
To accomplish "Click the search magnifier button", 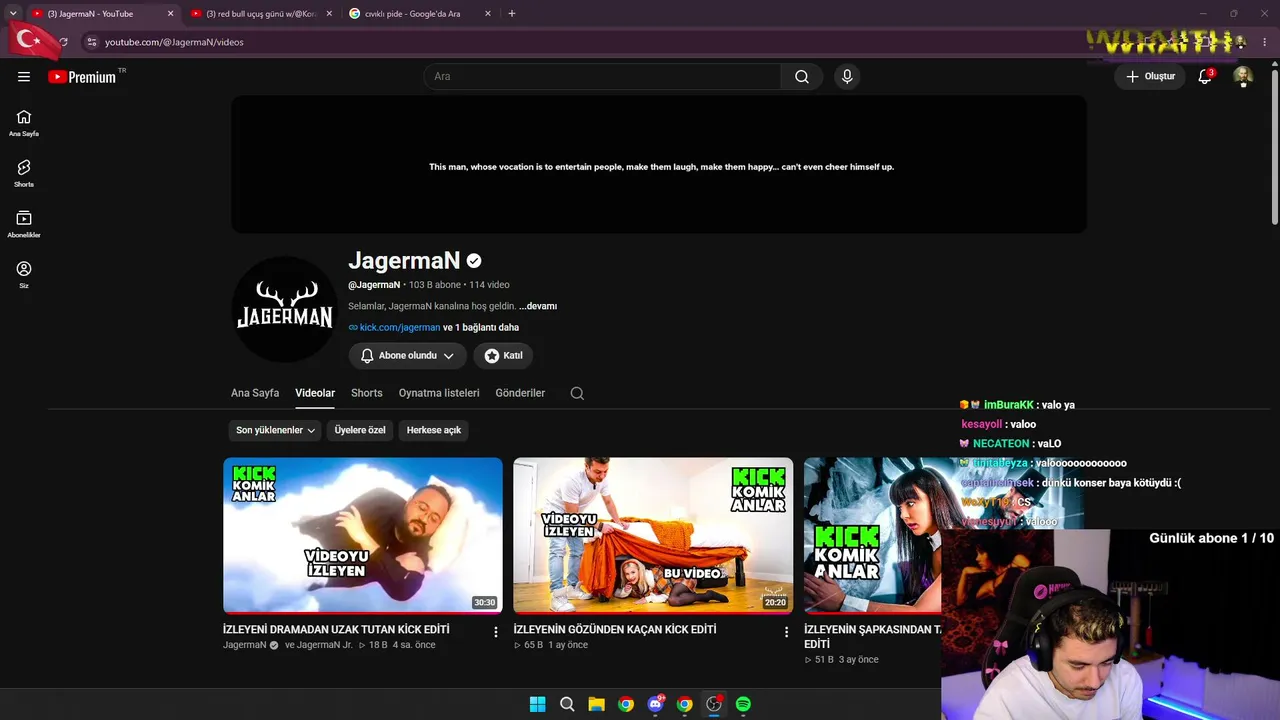I will point(802,77).
